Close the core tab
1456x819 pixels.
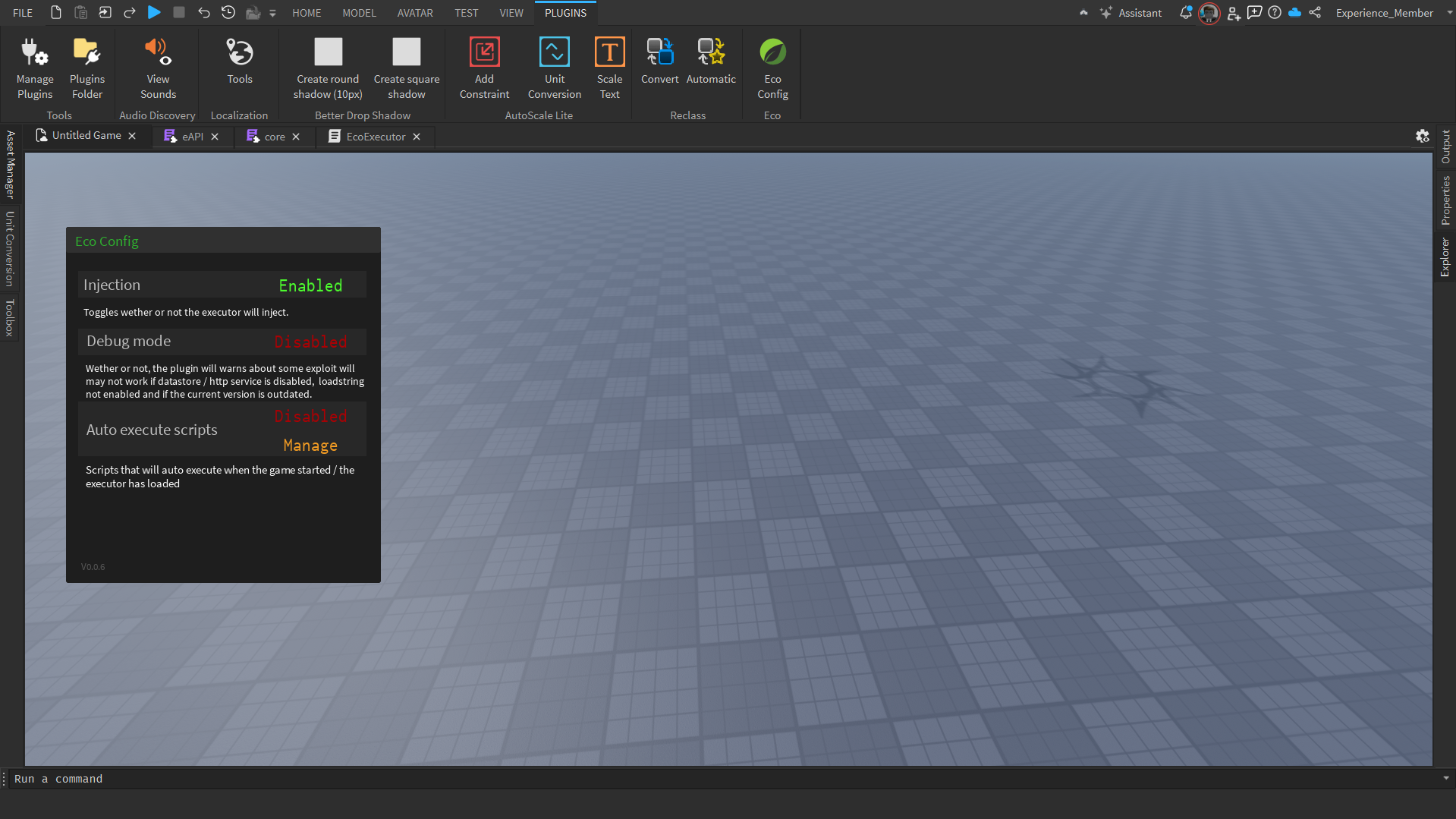coord(296,137)
